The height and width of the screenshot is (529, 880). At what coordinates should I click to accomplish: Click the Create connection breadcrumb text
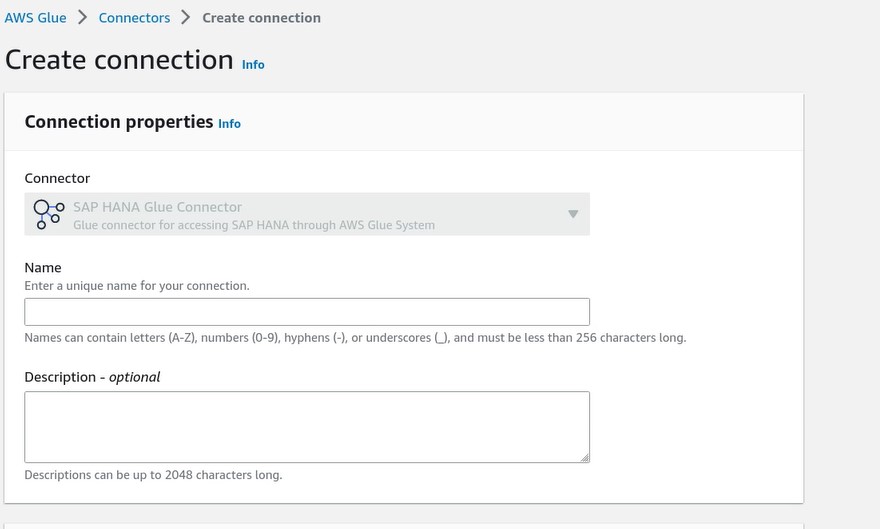point(262,18)
